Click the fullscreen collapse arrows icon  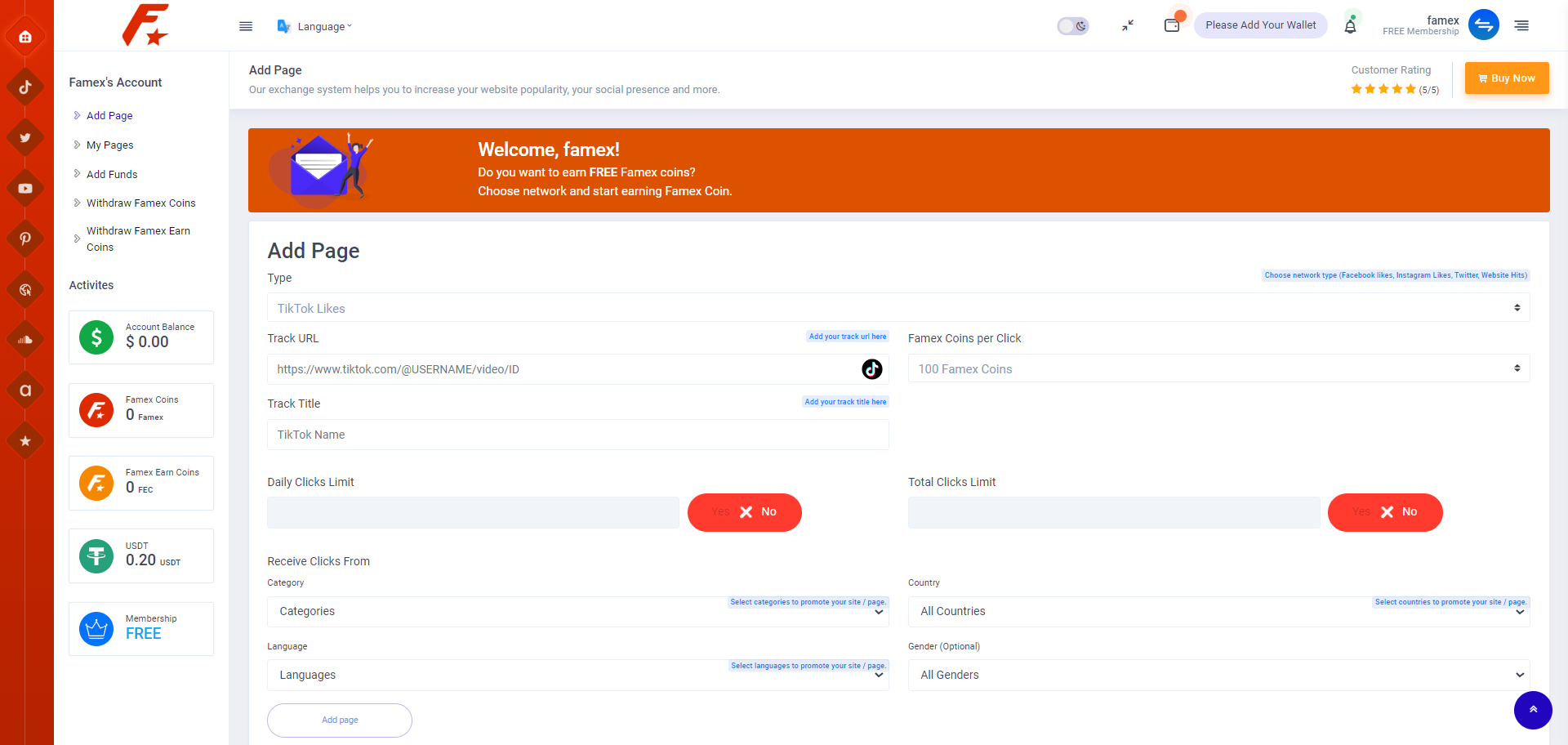(x=1128, y=25)
